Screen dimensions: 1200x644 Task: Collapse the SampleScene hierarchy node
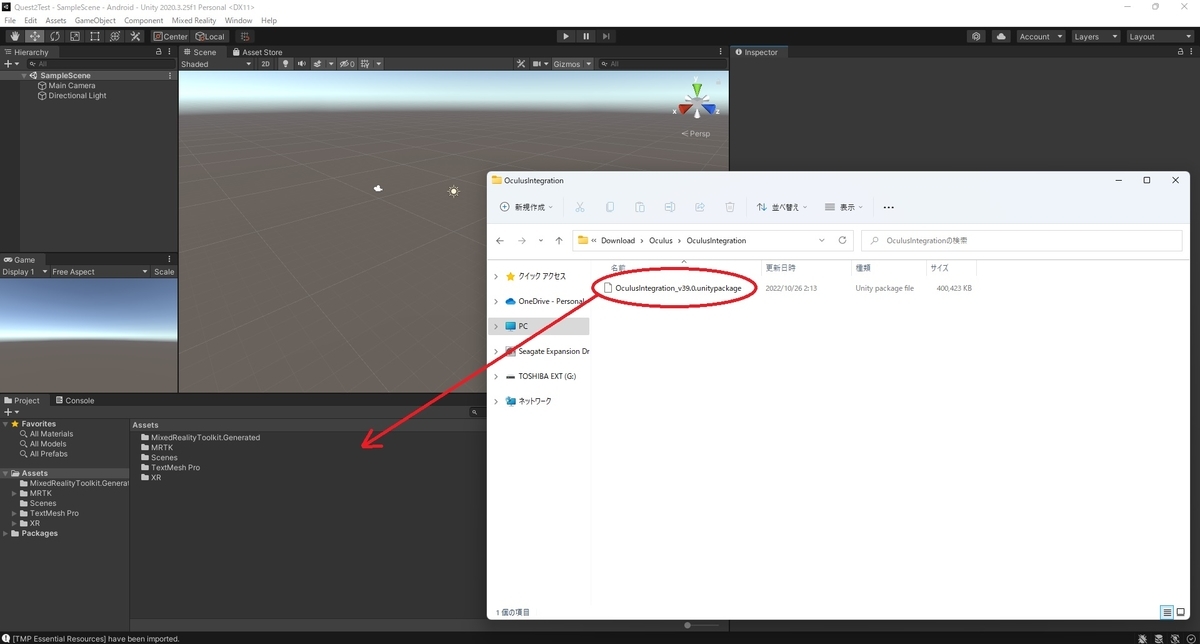24,76
